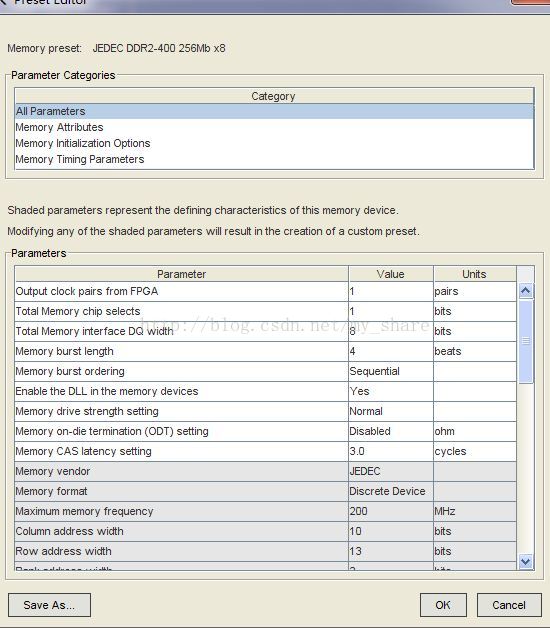The width and height of the screenshot is (550, 628).
Task: Select Memory Initialization Options category
Action: [274, 143]
